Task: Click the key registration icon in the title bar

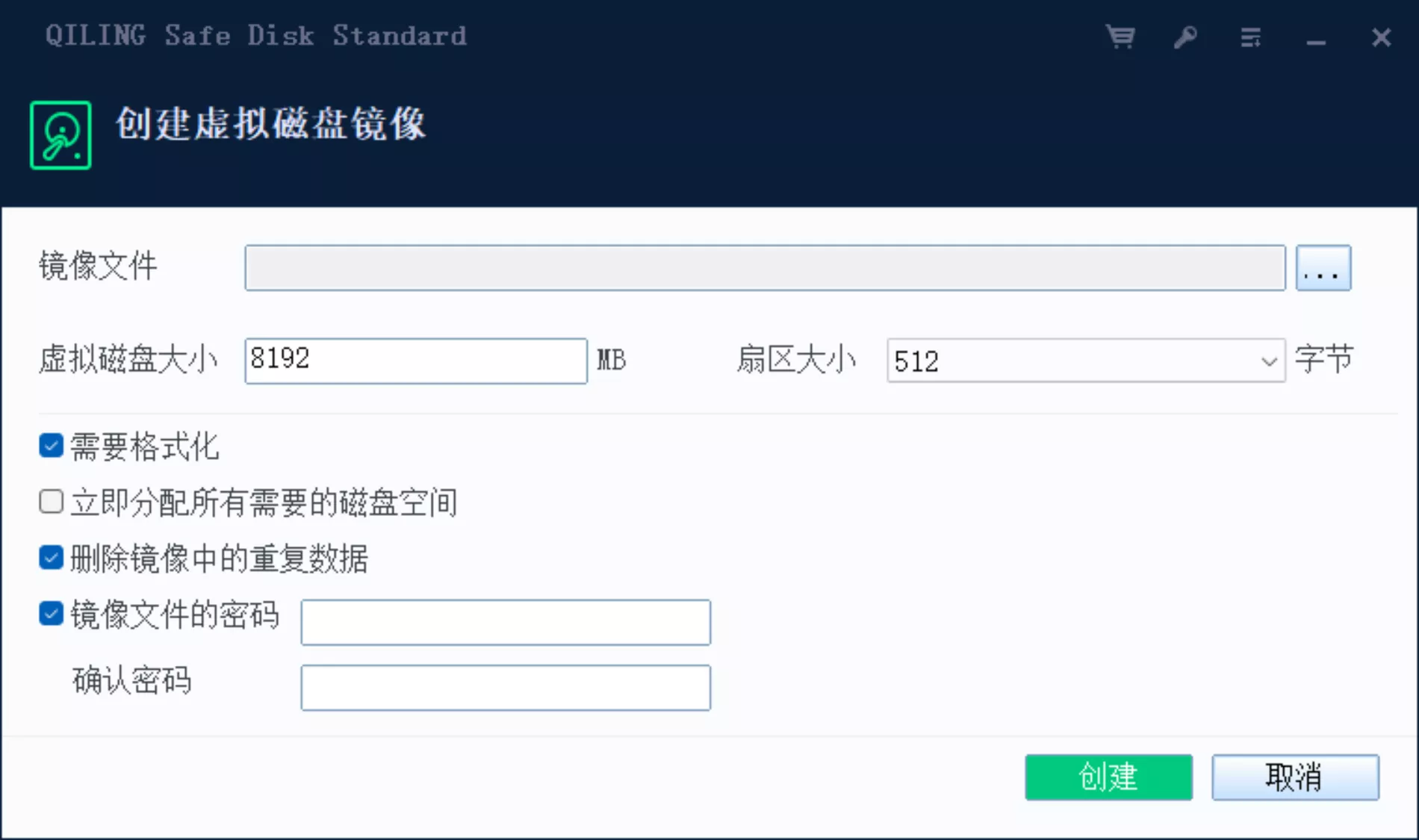Action: pos(1186,37)
